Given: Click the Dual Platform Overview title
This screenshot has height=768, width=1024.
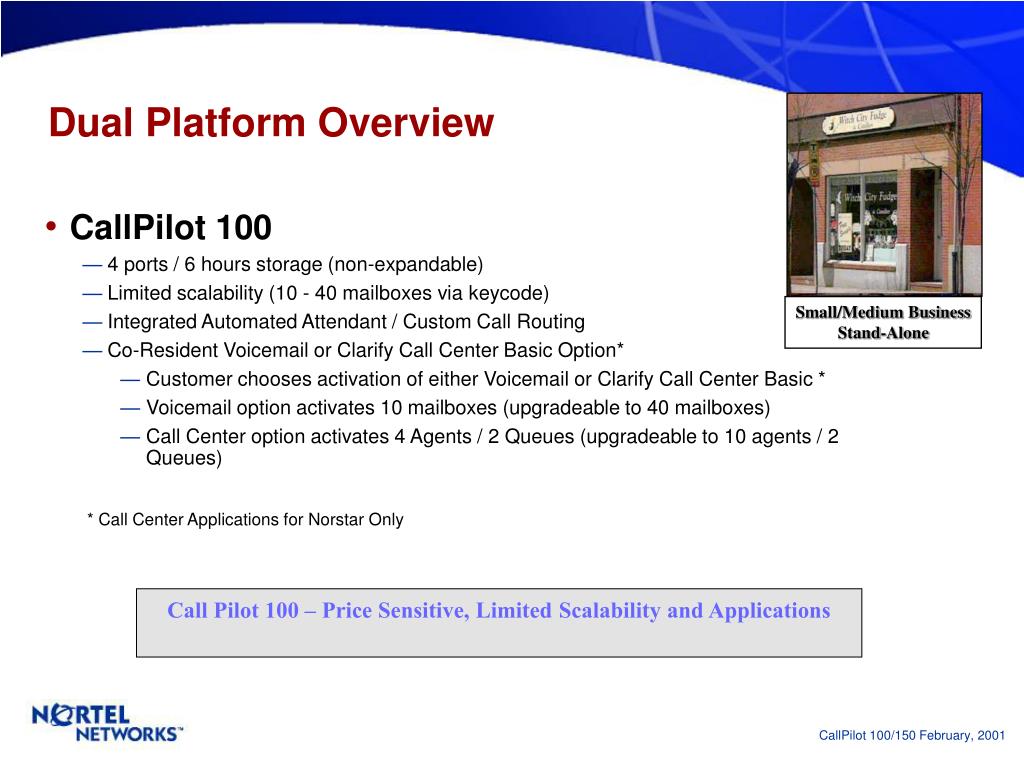Looking at the screenshot, I should click(271, 123).
